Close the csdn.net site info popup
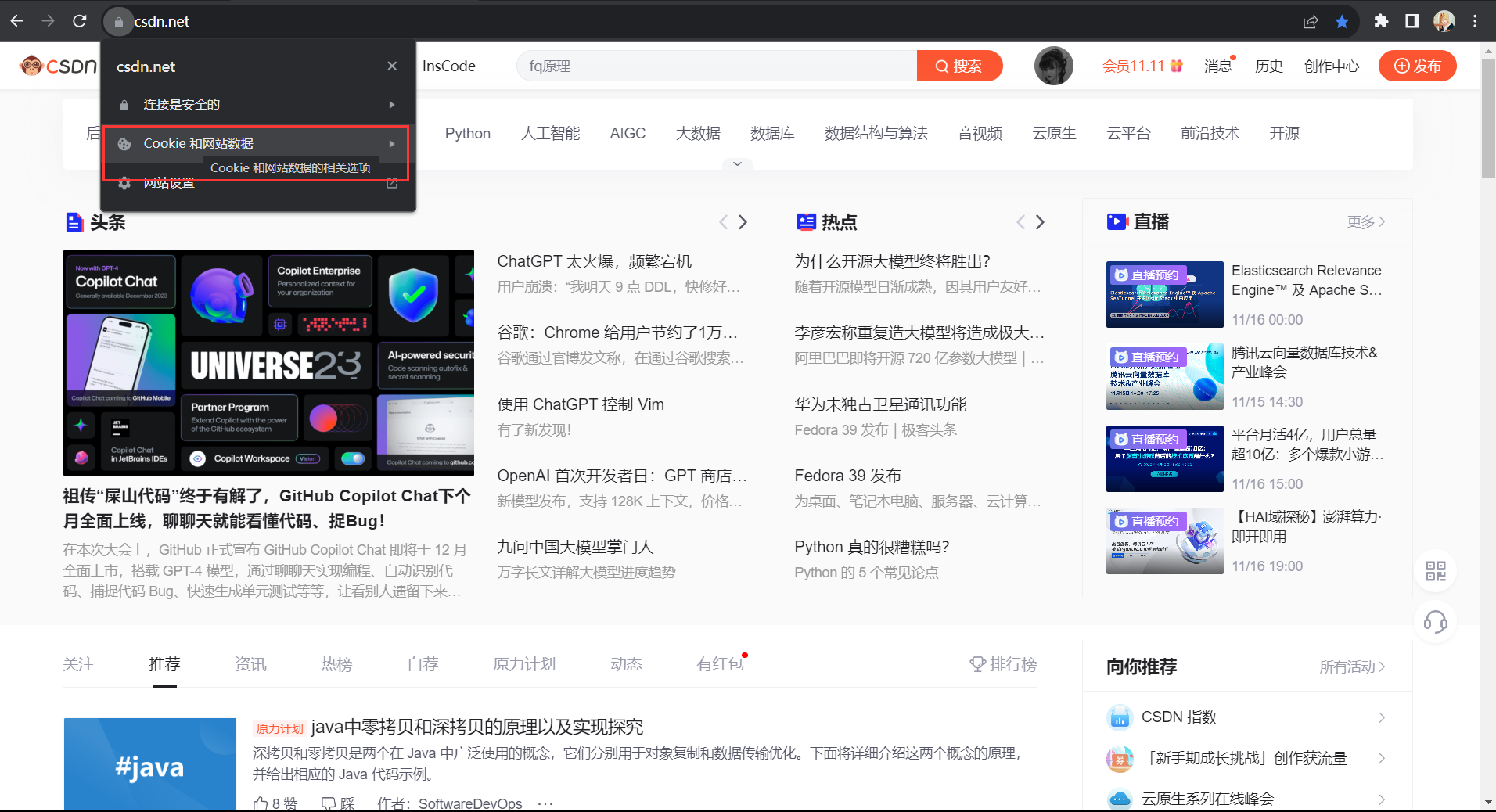 pos(392,66)
